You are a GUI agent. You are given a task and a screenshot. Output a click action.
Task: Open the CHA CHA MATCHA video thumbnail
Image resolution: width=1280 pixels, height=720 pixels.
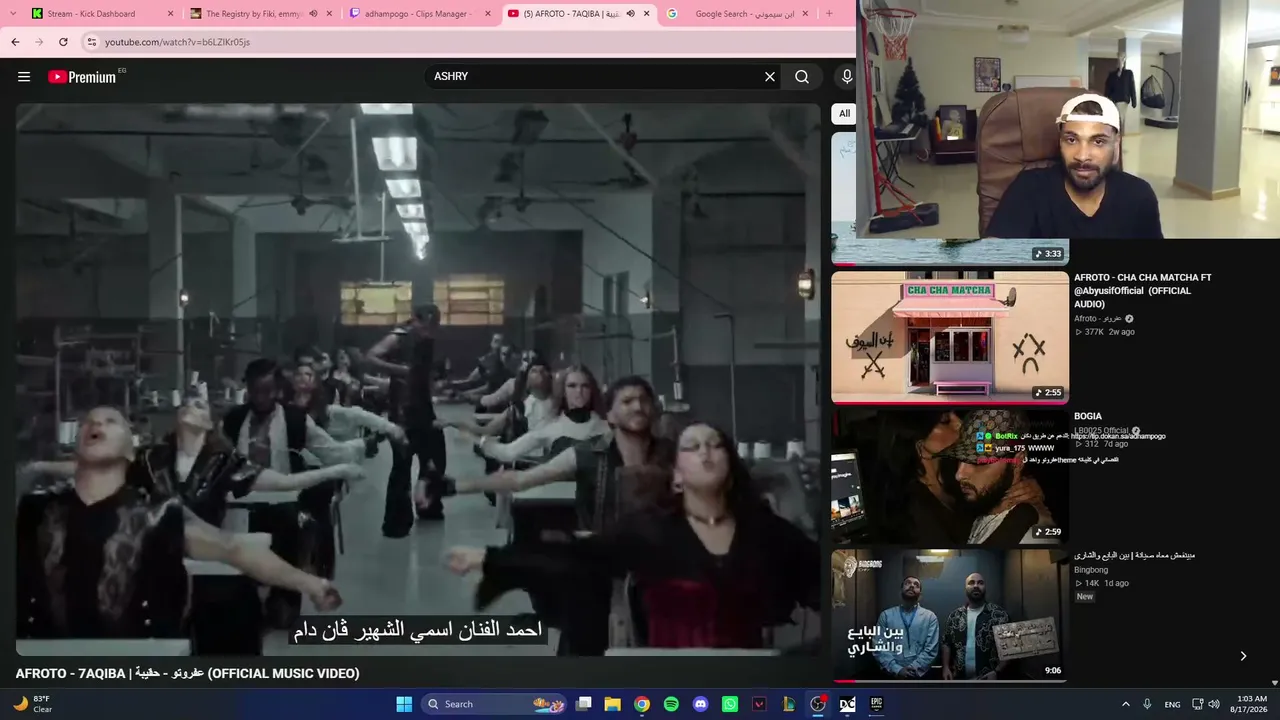coord(950,337)
